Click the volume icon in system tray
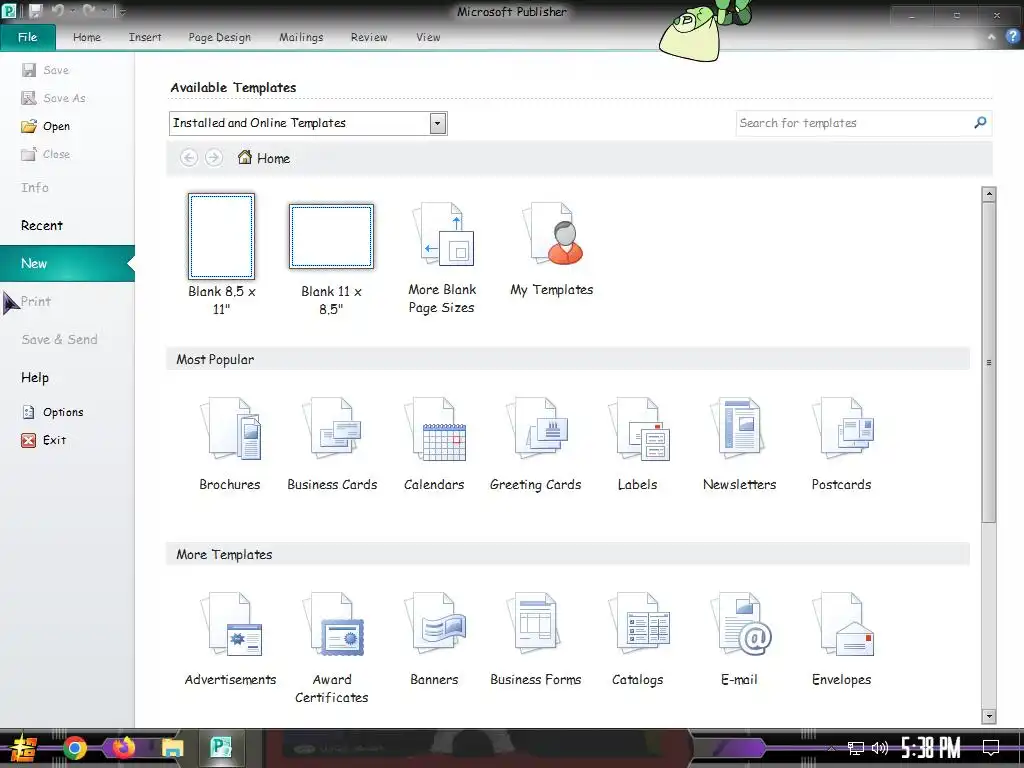The width and height of the screenshot is (1024, 768). point(880,748)
